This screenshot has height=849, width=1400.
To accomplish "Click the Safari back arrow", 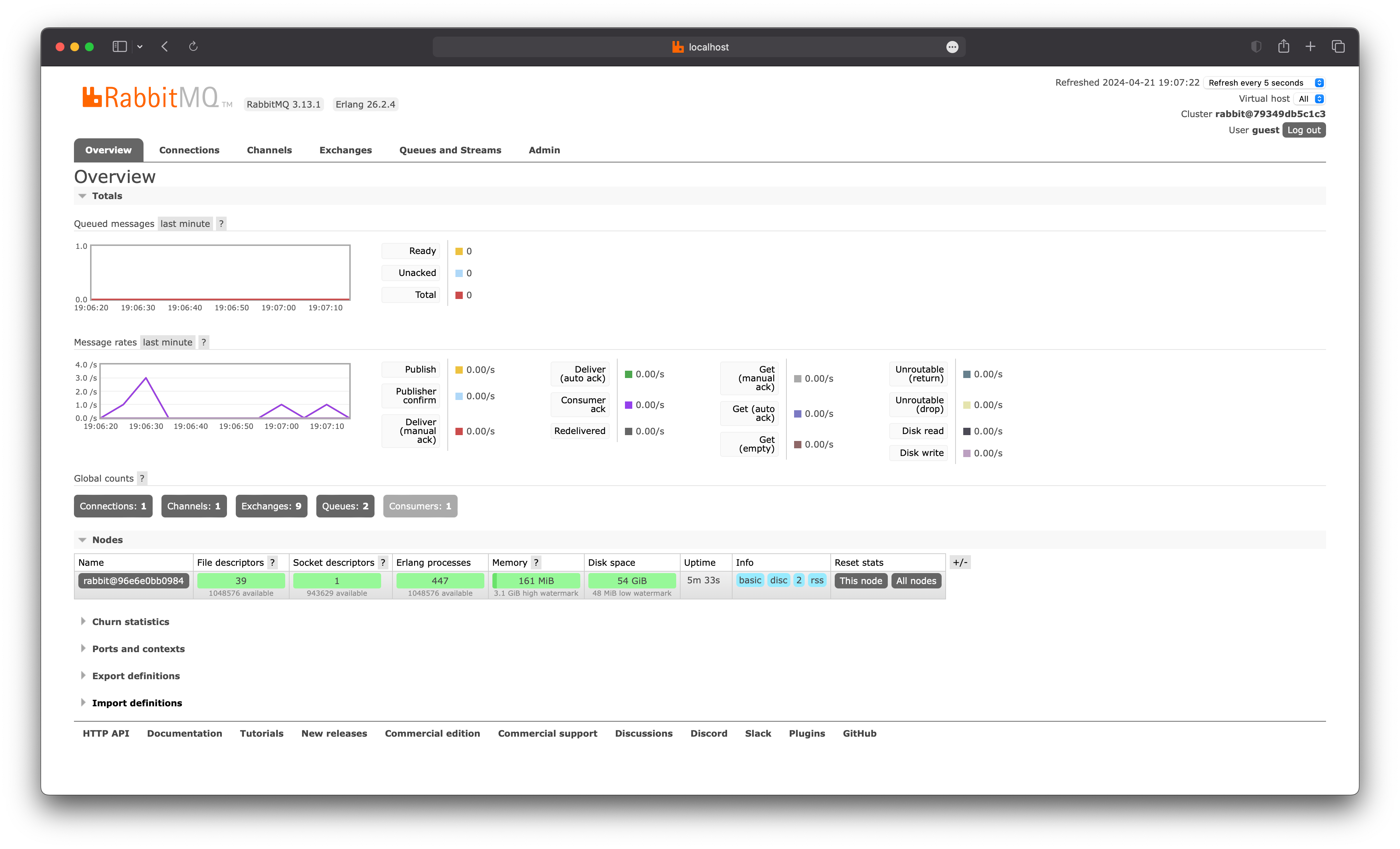I will pyautogui.click(x=165, y=46).
